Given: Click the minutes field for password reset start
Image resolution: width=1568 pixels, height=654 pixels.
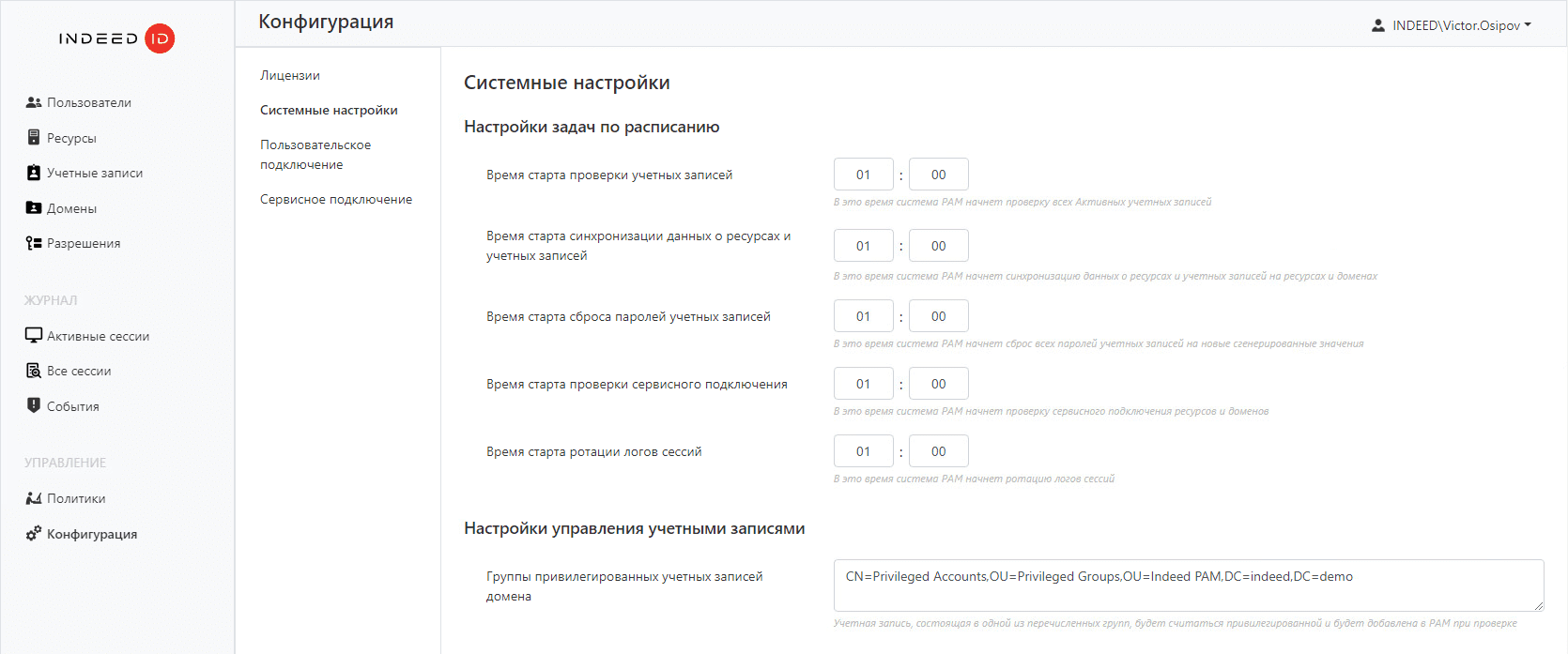Looking at the screenshot, I should click(x=938, y=316).
